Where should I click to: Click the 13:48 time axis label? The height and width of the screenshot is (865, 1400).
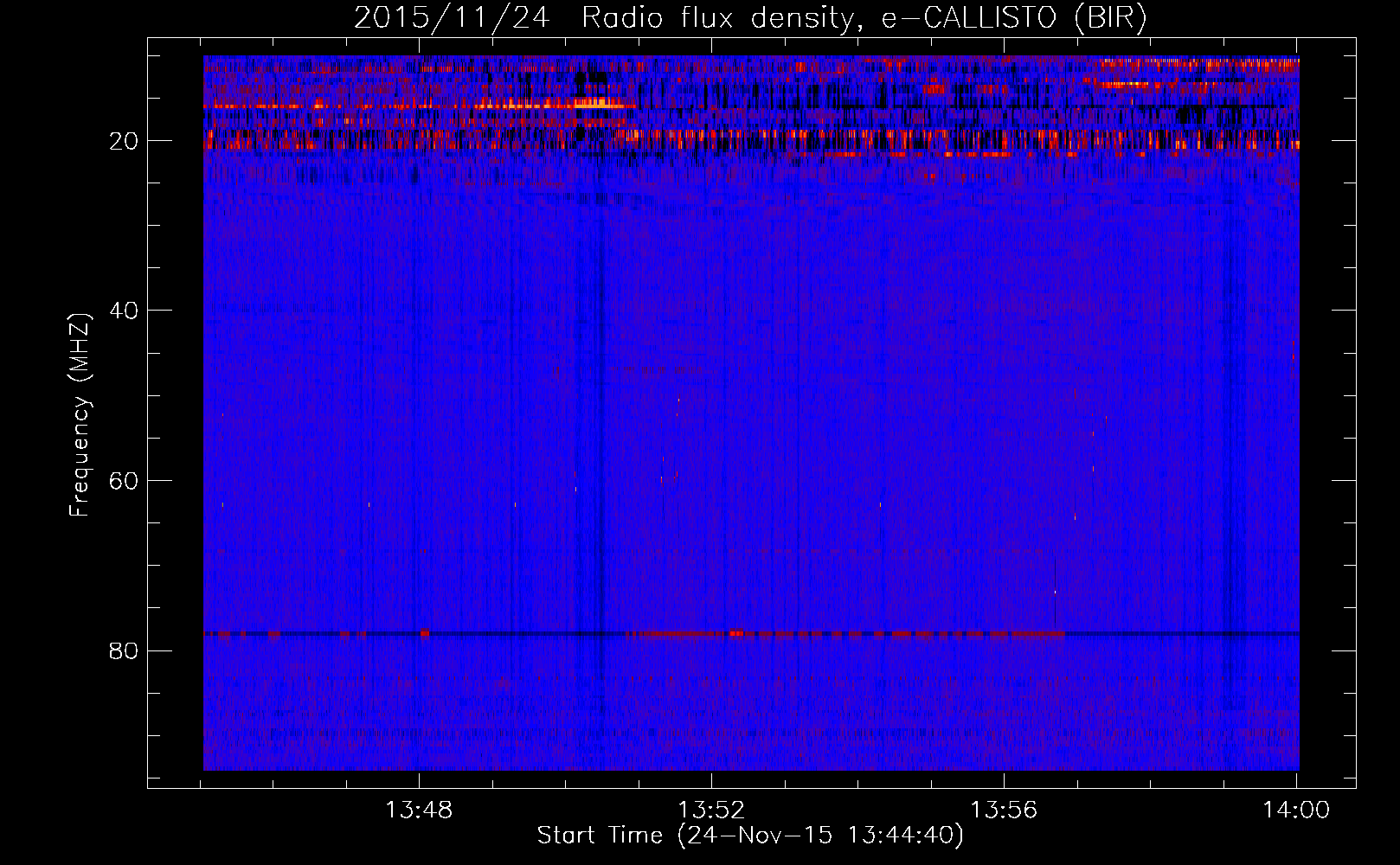pyautogui.click(x=419, y=811)
